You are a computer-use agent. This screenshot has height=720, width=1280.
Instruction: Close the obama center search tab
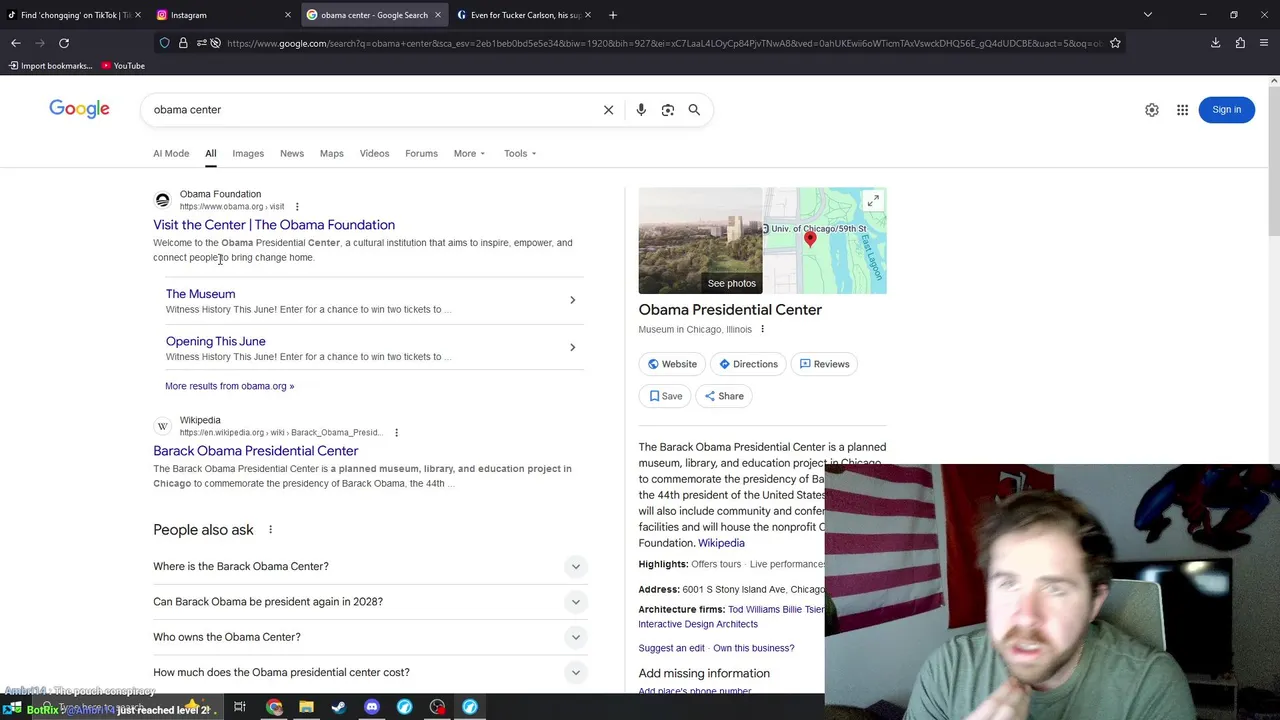(437, 15)
